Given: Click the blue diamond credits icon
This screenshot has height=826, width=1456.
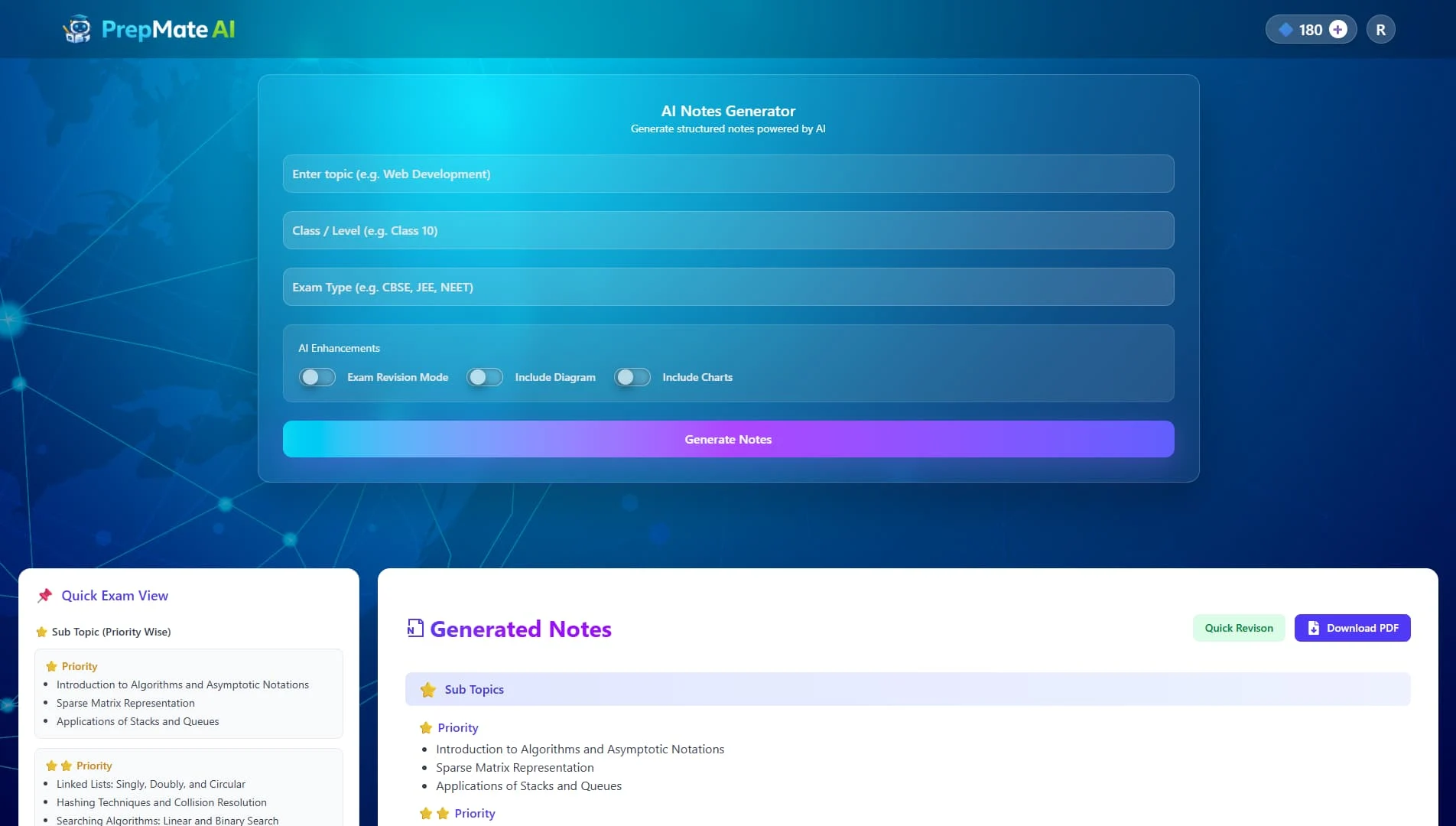Looking at the screenshot, I should pos(1286,29).
